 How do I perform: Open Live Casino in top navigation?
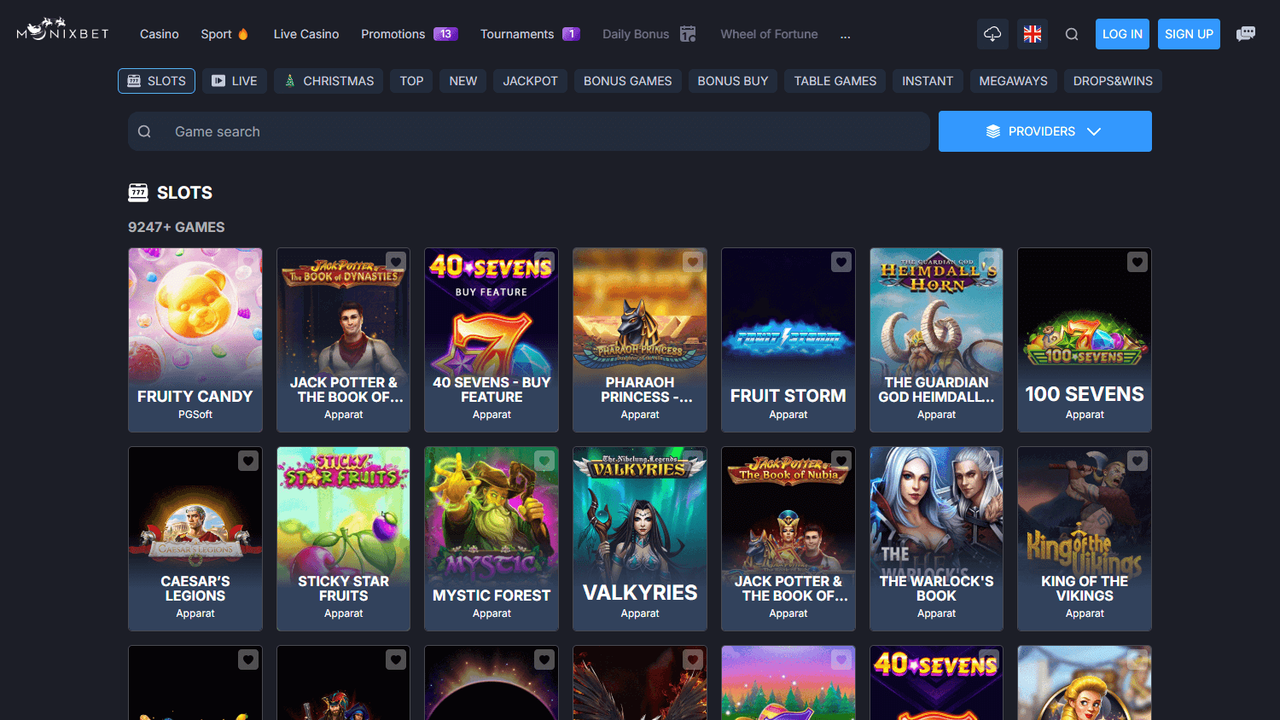tap(306, 34)
